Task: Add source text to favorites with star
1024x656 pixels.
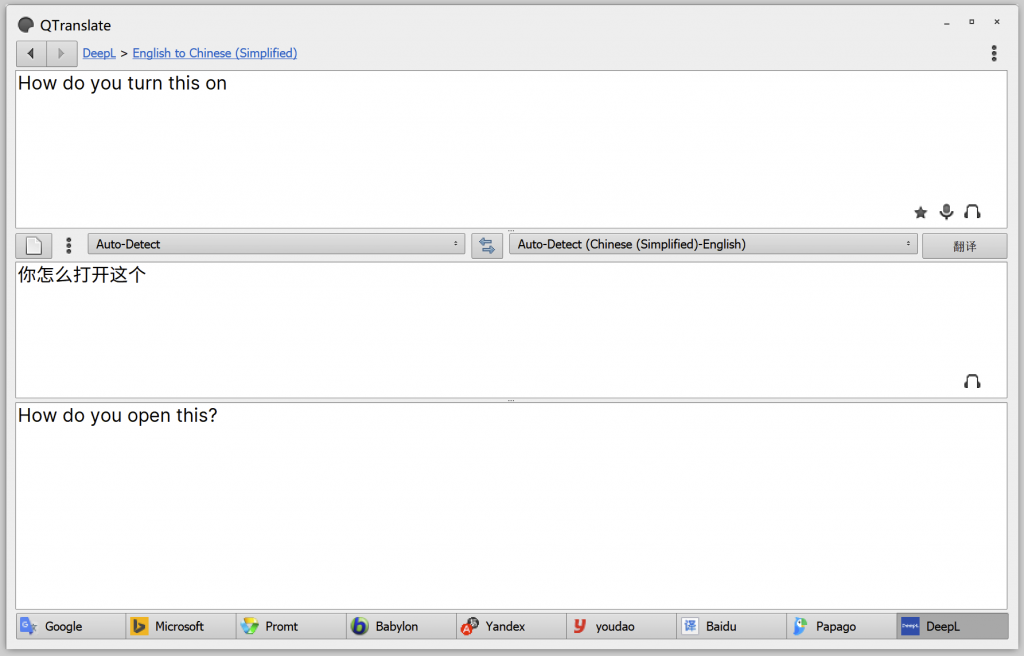Action: pyautogui.click(x=921, y=212)
